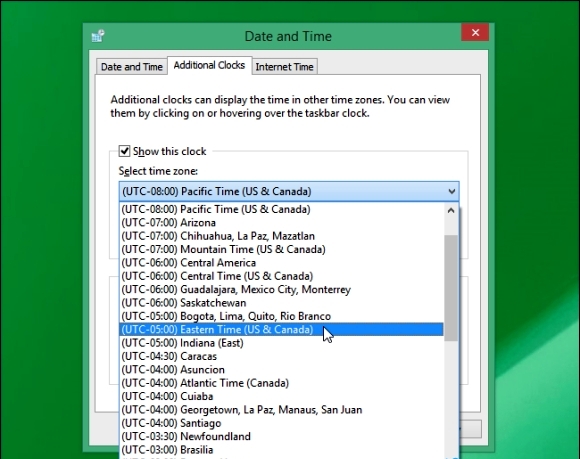Screen dimensions: 580x459
Task: Select Georgetown, La Paz, Manaus, San Juan
Action: point(281,409)
